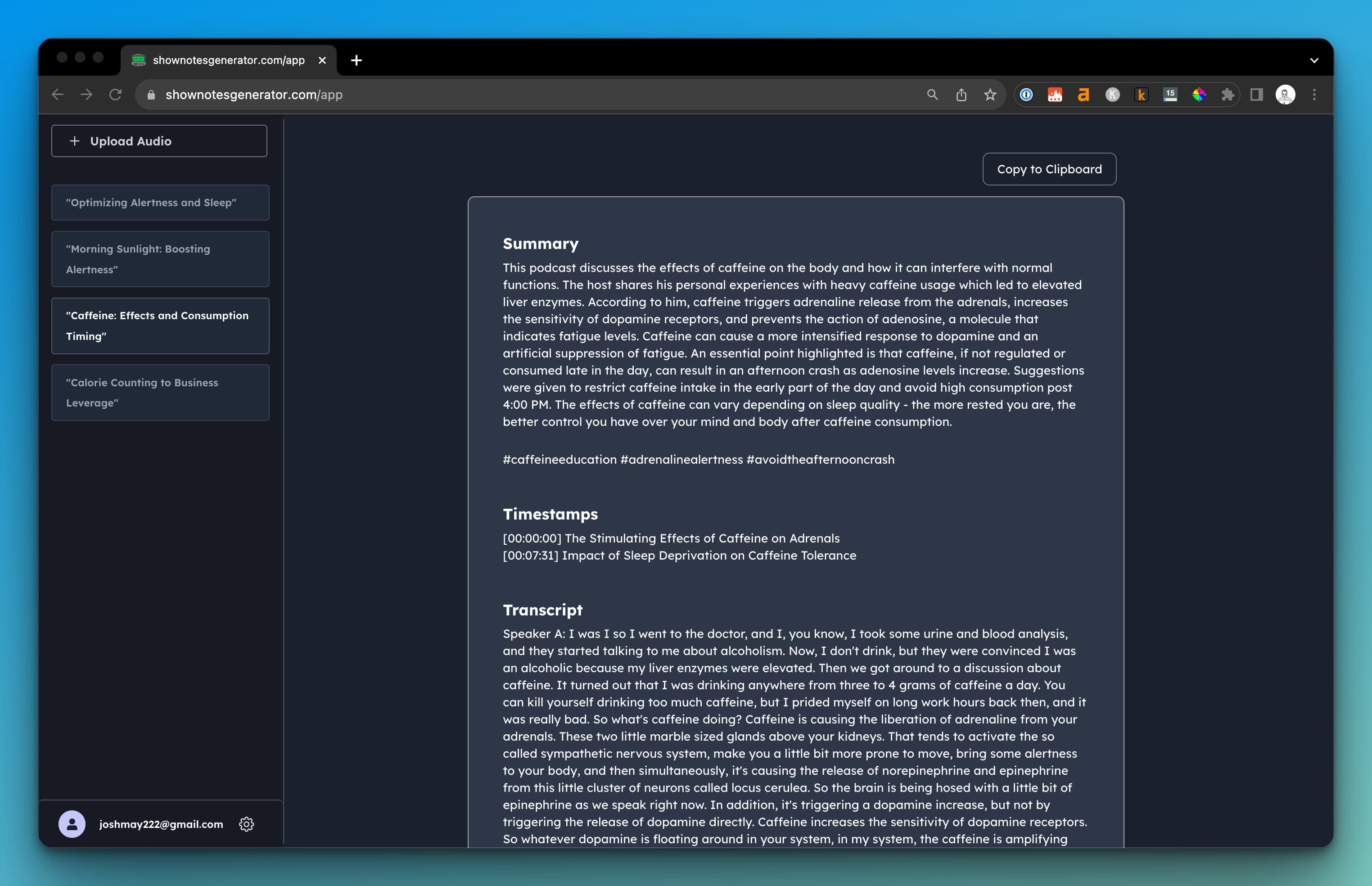The image size is (1372, 886).
Task: Open "Calorie Counting to Business Leverage" episode
Action: pos(161,393)
